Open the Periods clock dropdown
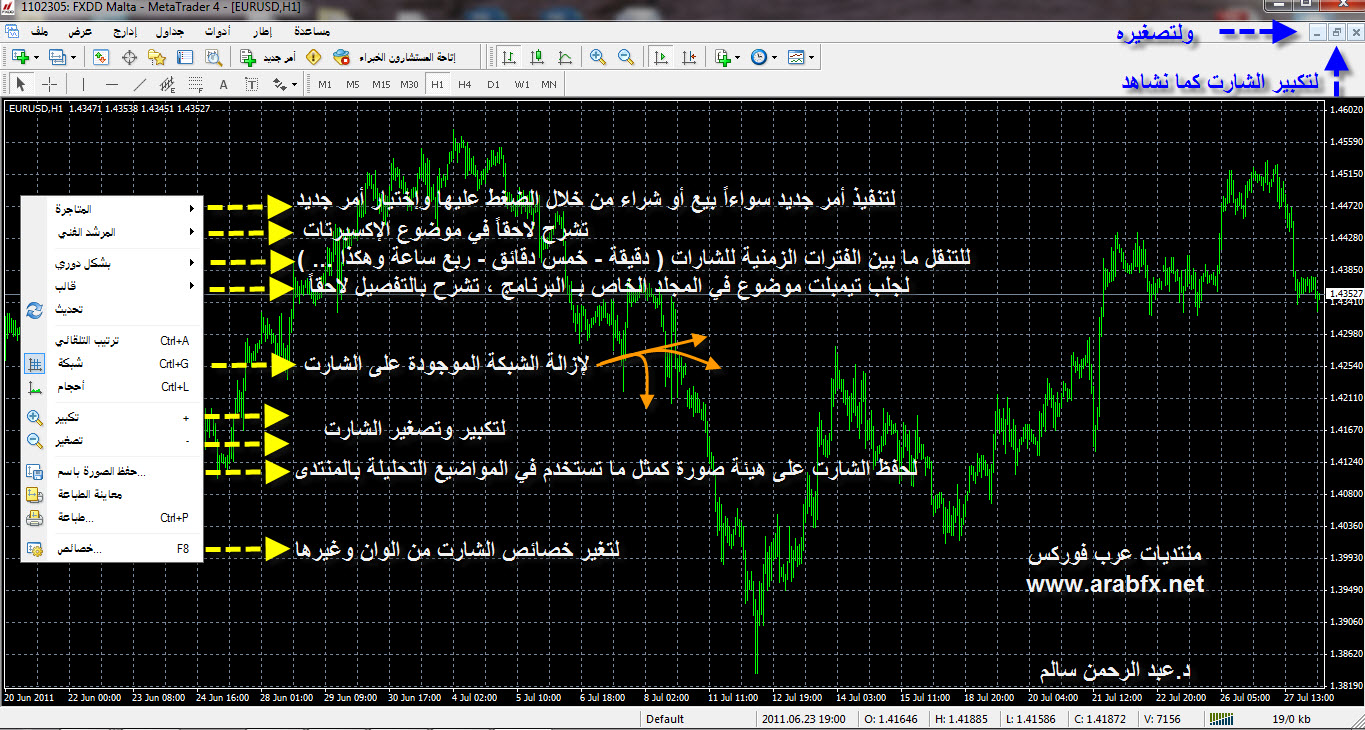Screen dimensions: 1365x730 762,57
